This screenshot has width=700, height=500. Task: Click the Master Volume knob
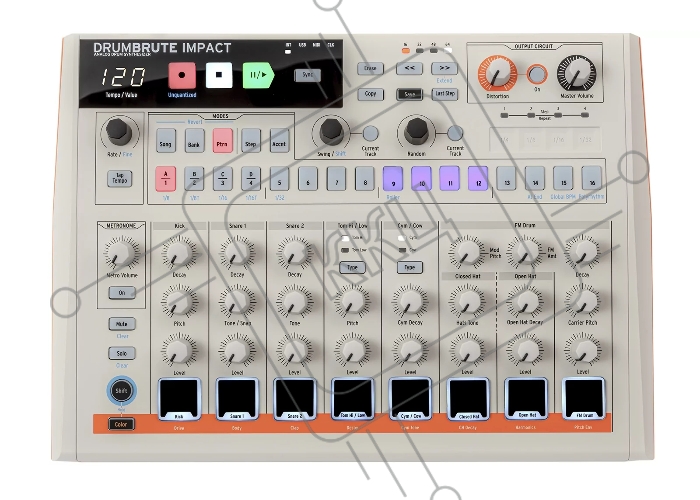[576, 74]
